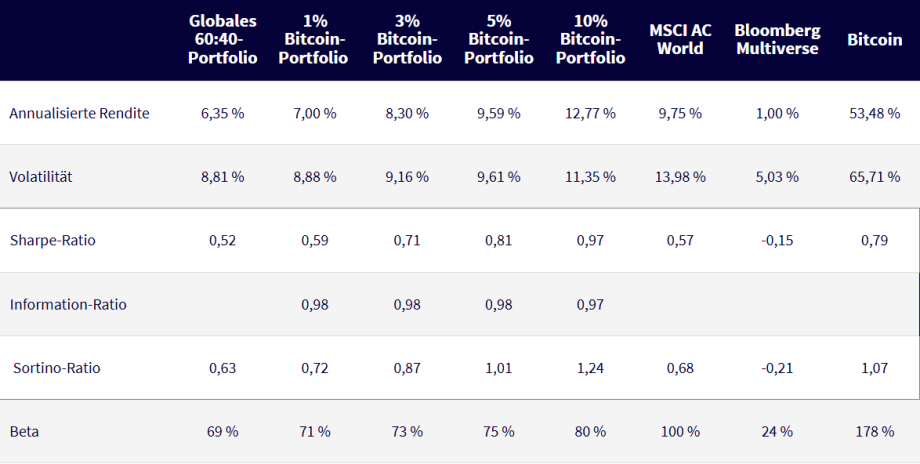Screen dimensions: 920x464
Task: Select the Bitcoin column header
Action: click(874, 40)
